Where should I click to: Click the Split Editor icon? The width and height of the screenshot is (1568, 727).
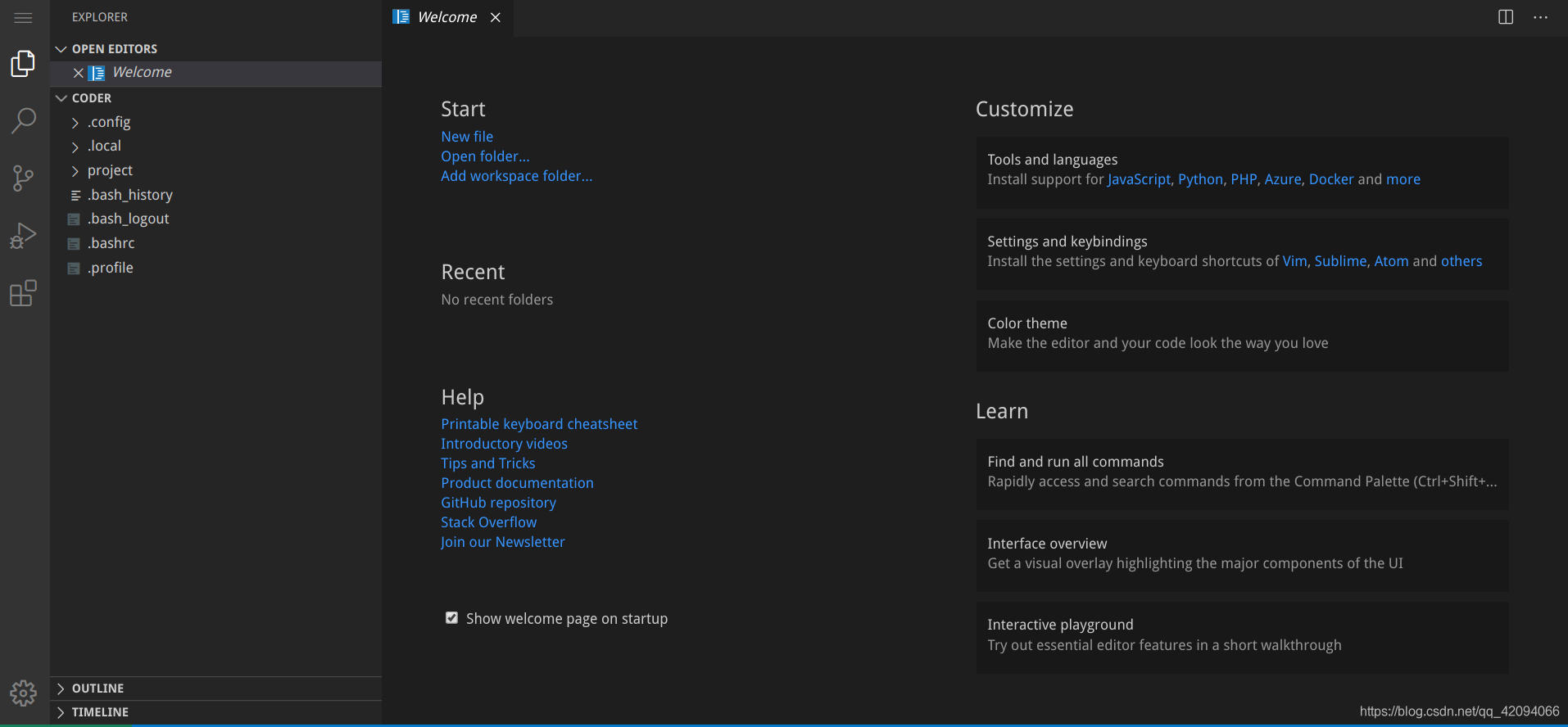pyautogui.click(x=1506, y=17)
